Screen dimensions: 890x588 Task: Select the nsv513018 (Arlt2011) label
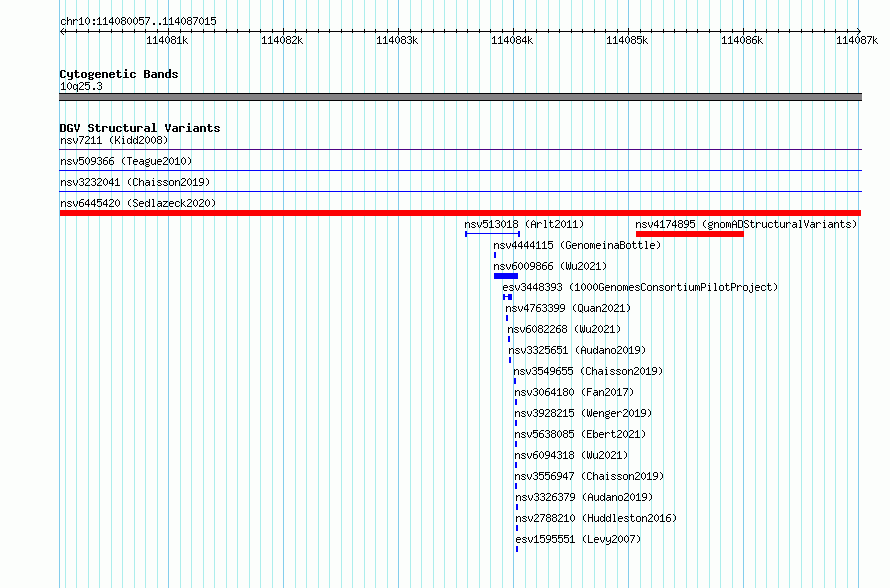click(524, 224)
